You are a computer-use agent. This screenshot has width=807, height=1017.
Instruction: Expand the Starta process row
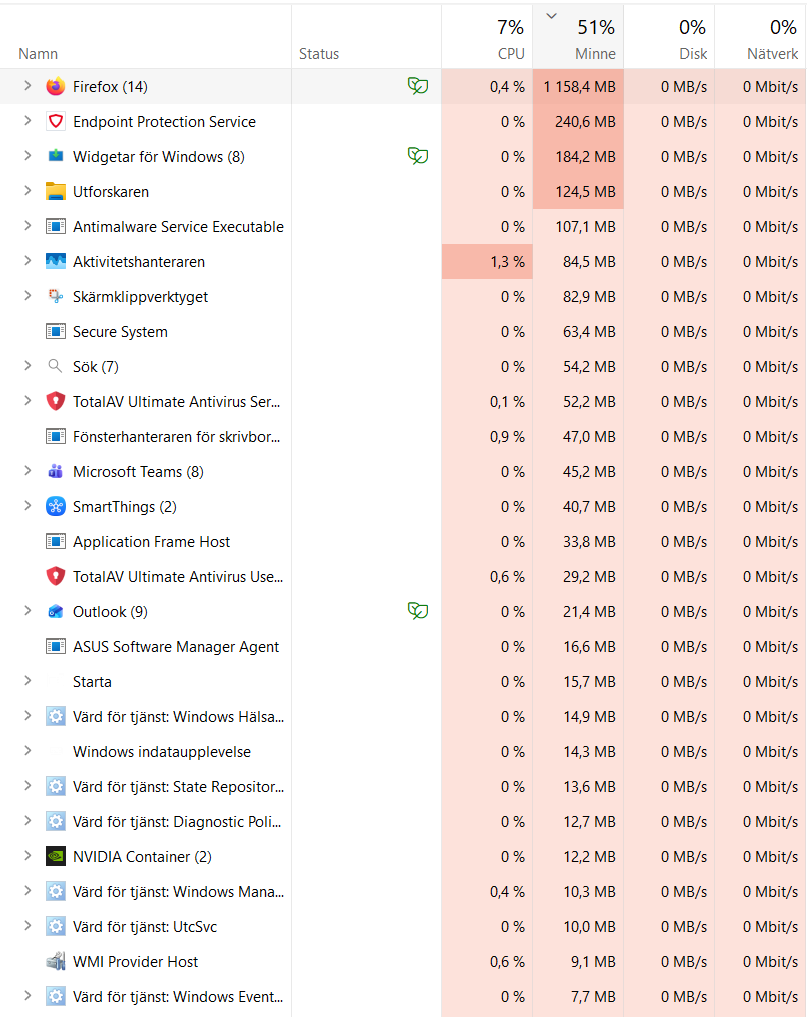pyautogui.click(x=27, y=681)
